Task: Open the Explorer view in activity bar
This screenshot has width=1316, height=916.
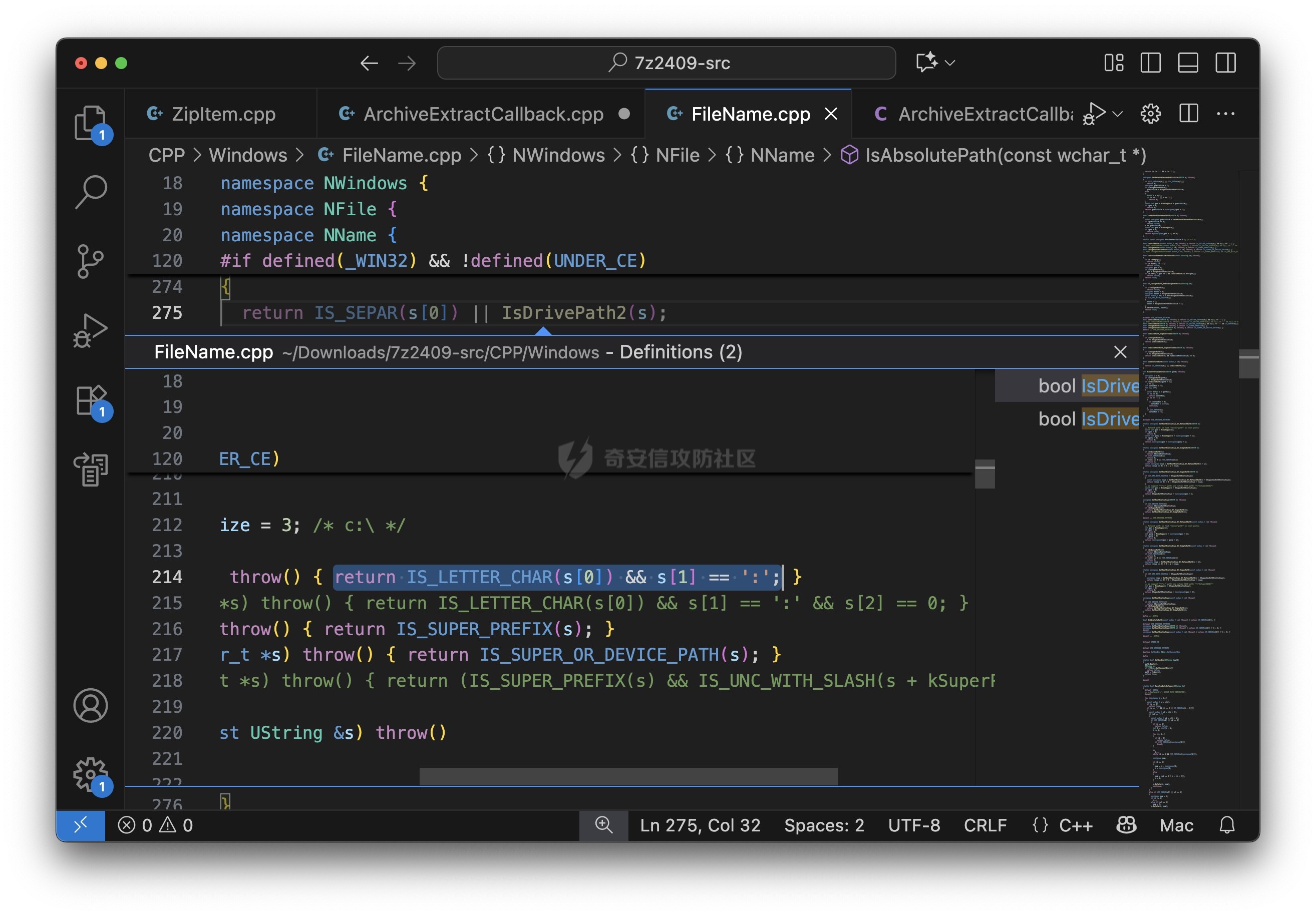Action: (90, 122)
